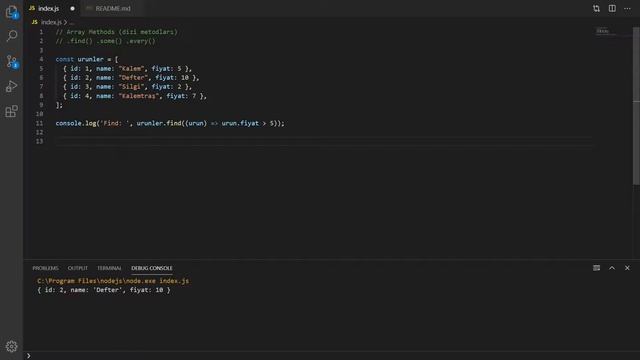
Task: Click the Open Changes compare icon
Action: pos(596,9)
